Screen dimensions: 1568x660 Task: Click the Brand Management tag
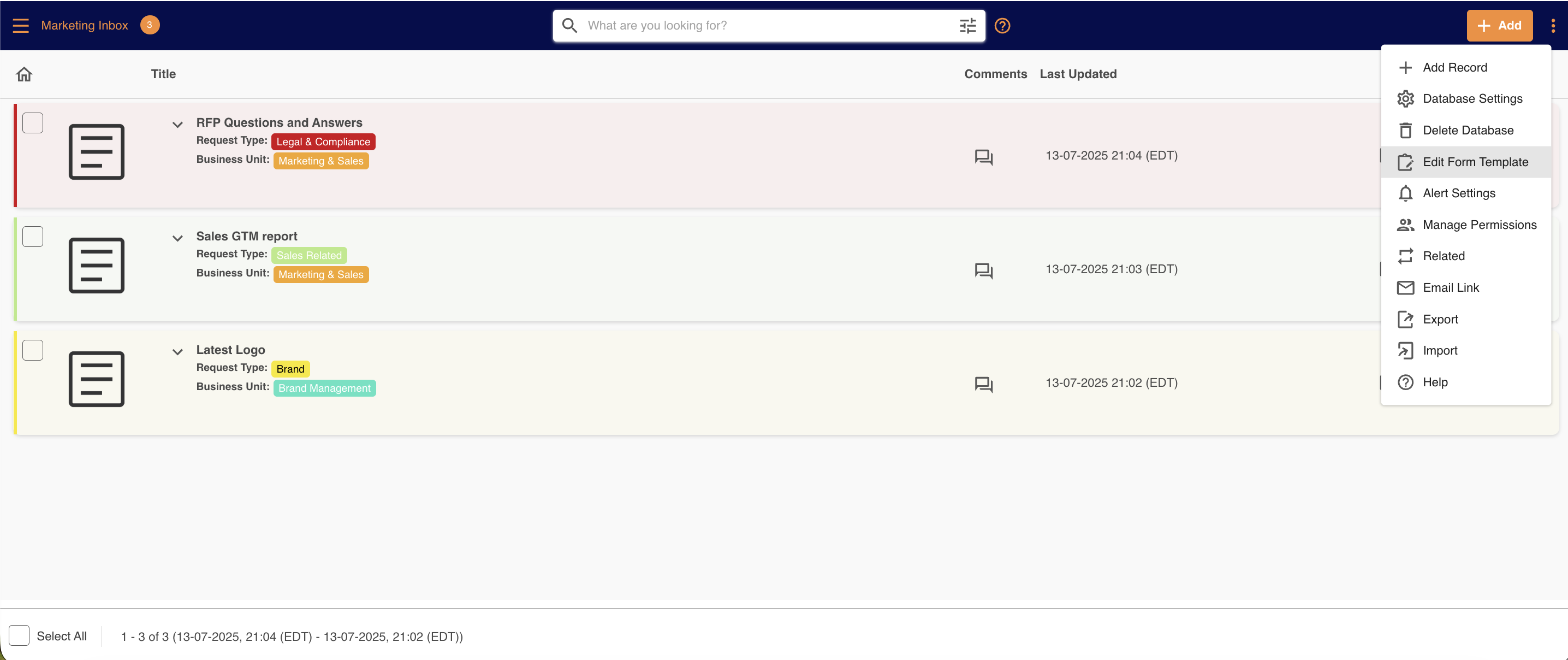point(324,388)
